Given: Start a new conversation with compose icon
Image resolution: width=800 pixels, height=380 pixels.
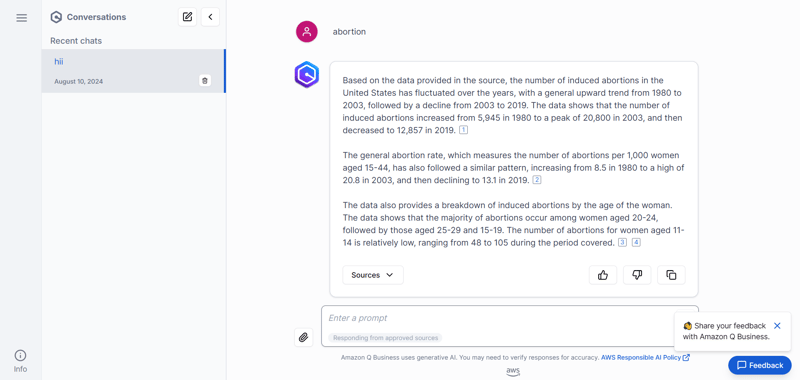Looking at the screenshot, I should [187, 17].
